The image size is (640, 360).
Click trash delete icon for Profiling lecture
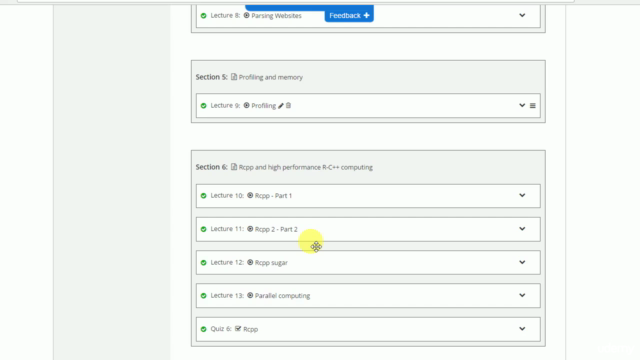pyautogui.click(x=289, y=105)
